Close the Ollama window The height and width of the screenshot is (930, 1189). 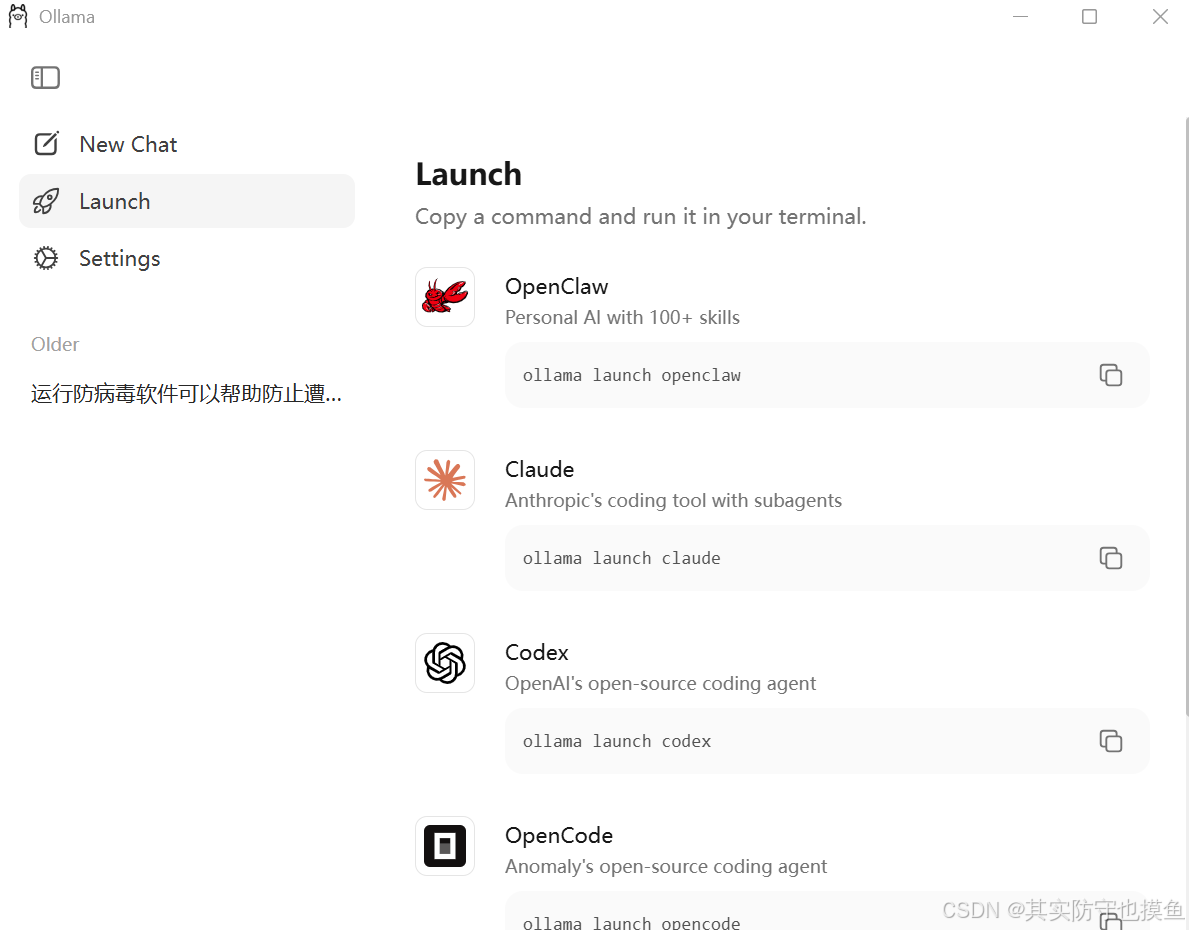(1159, 16)
